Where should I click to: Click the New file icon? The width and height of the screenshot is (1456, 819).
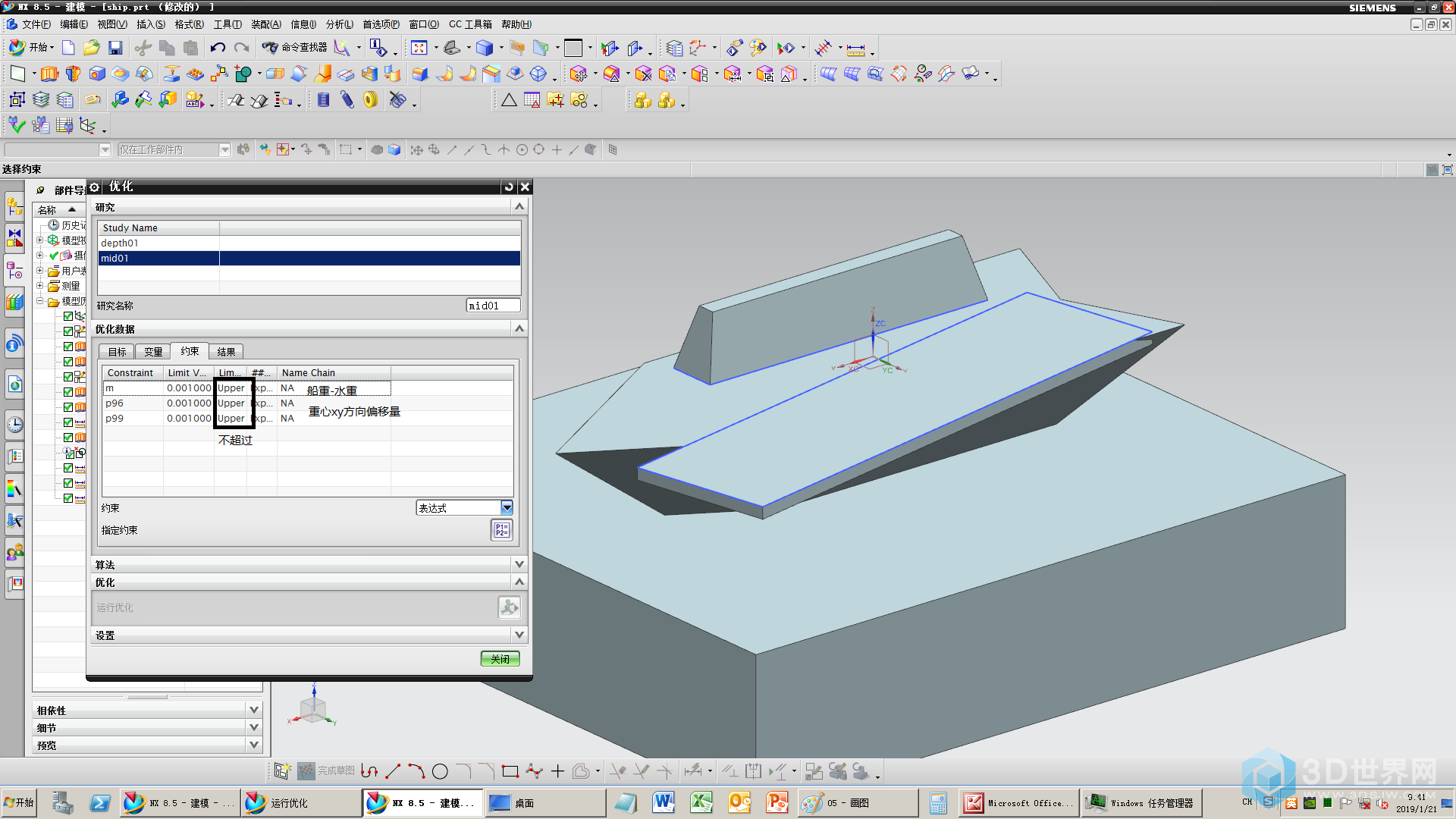click(68, 48)
